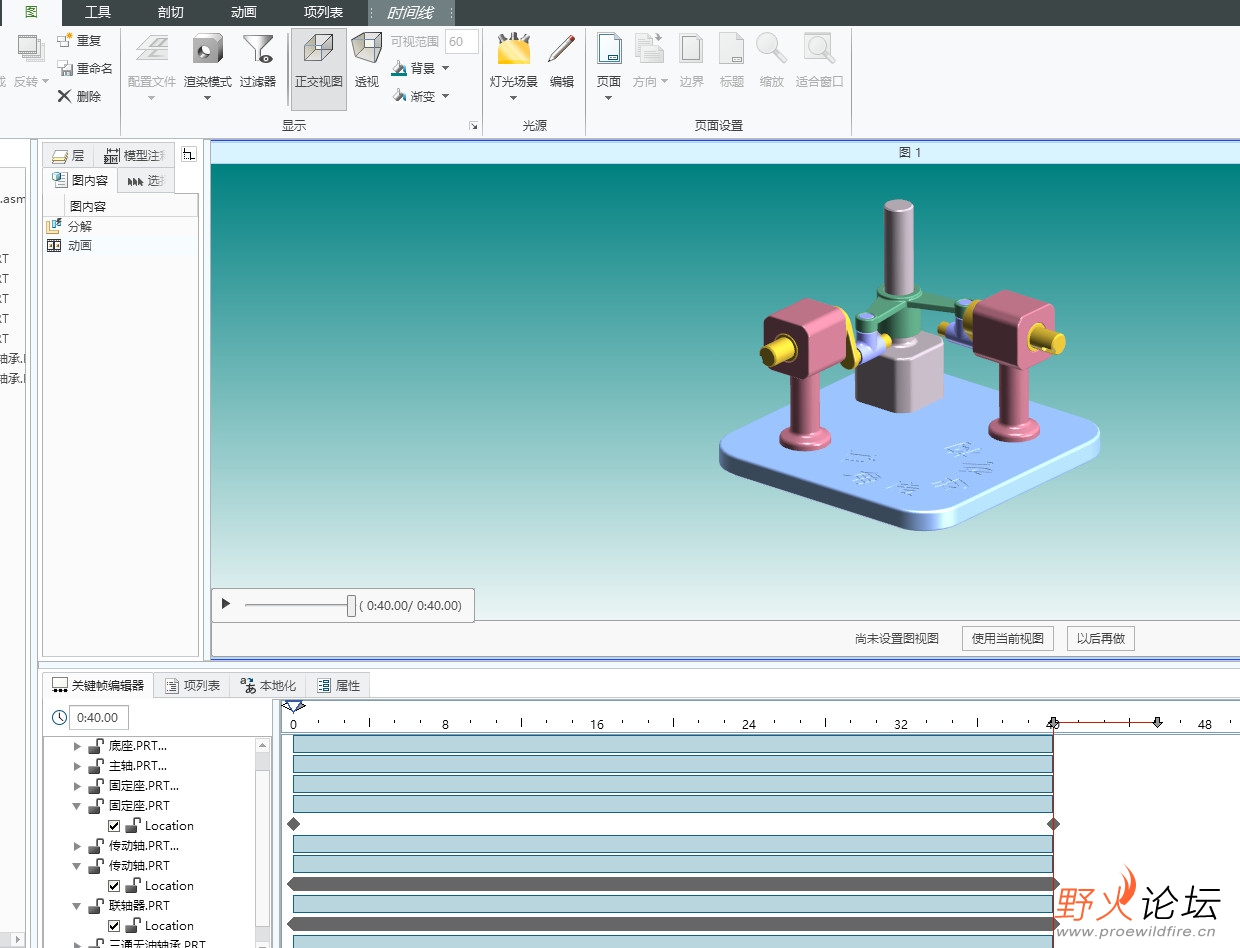Expand the 主轴.PRT tree row
Viewport: 1240px width, 948px height.
[x=77, y=766]
